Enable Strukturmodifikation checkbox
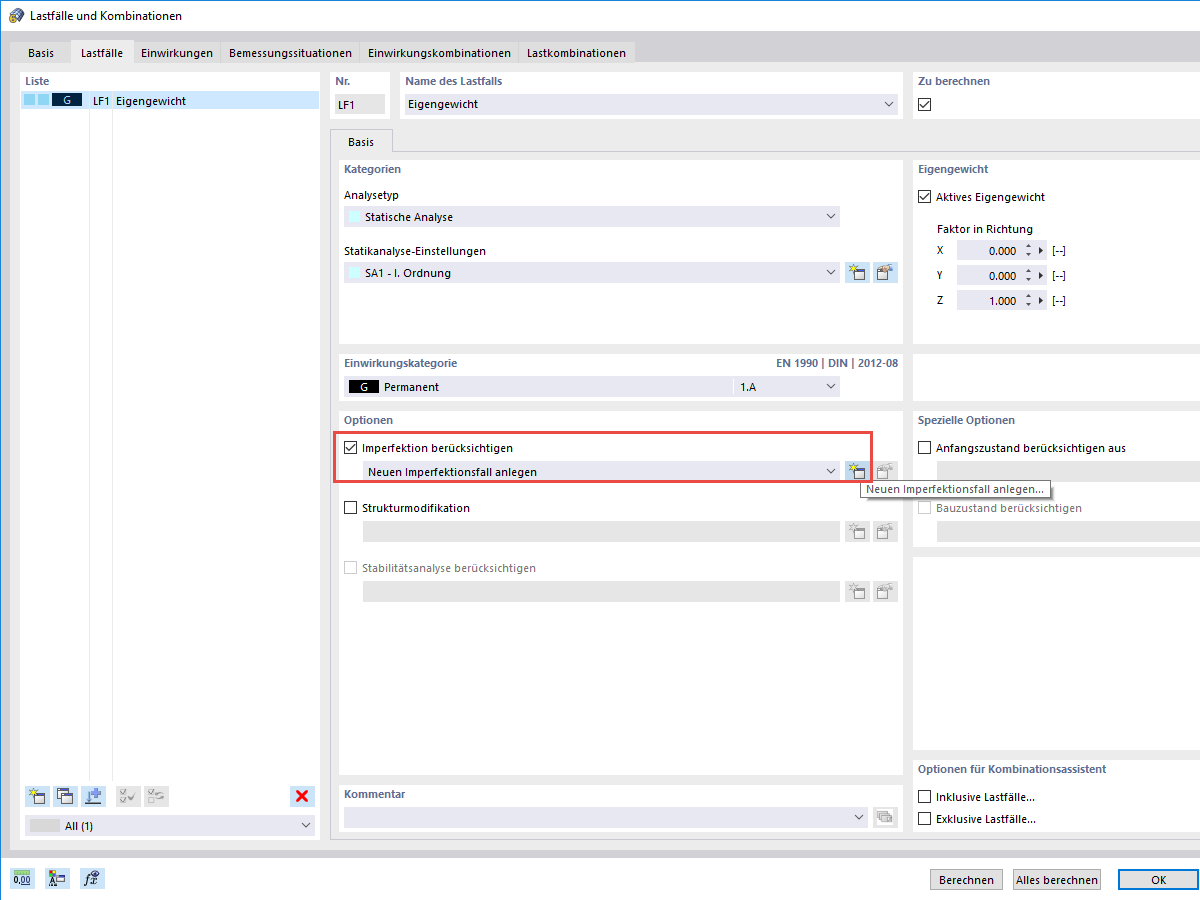Screen dimensions: 1200x900 tap(350, 508)
